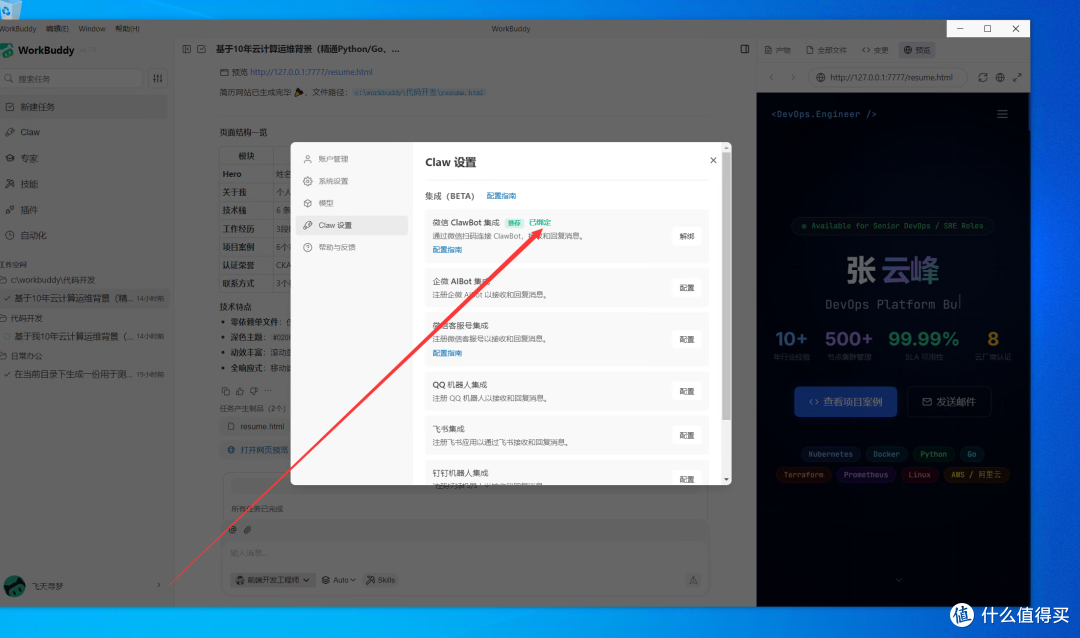Screen dimensions: 1080x638
Task: Click browser forward arrow in preview panel
Action: click(x=793, y=78)
